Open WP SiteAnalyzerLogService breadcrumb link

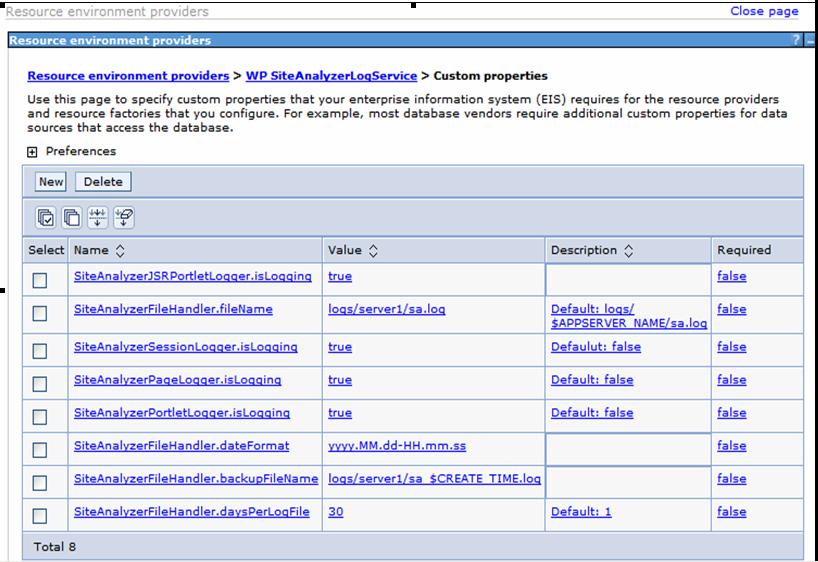[331, 76]
